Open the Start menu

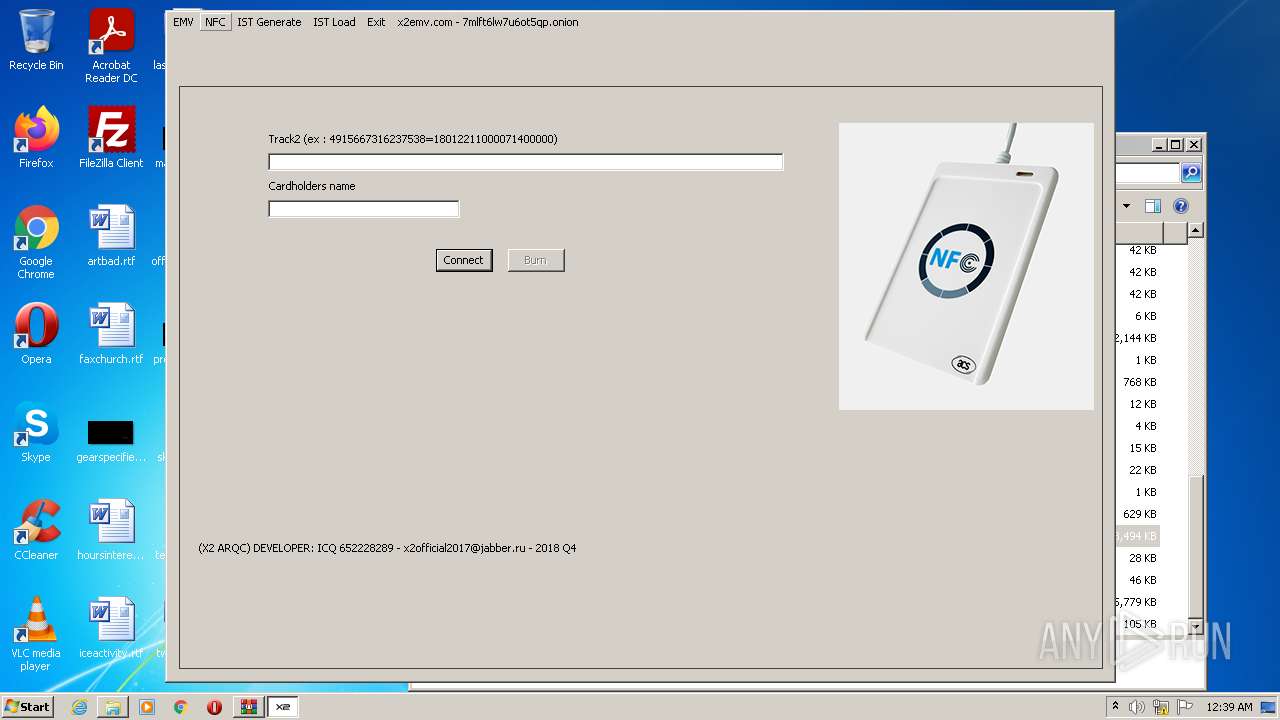tap(28, 707)
